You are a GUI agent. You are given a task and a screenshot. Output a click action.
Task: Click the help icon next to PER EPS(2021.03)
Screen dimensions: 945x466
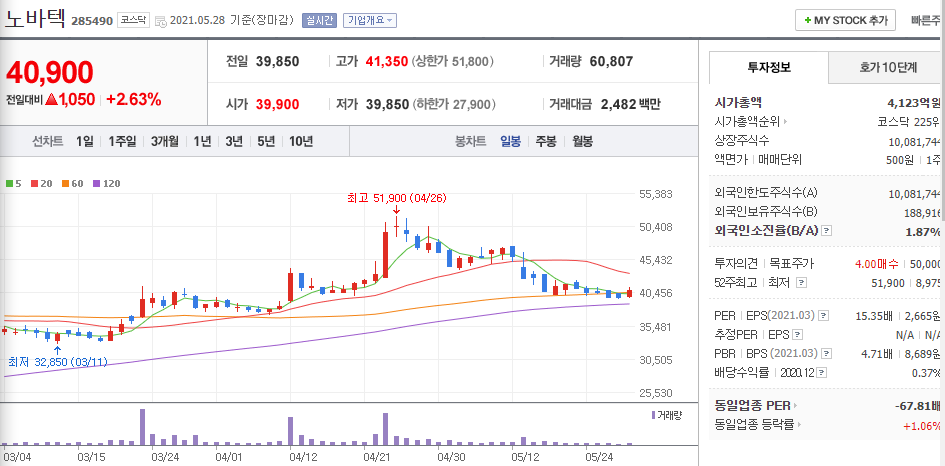pyautogui.click(x=823, y=315)
